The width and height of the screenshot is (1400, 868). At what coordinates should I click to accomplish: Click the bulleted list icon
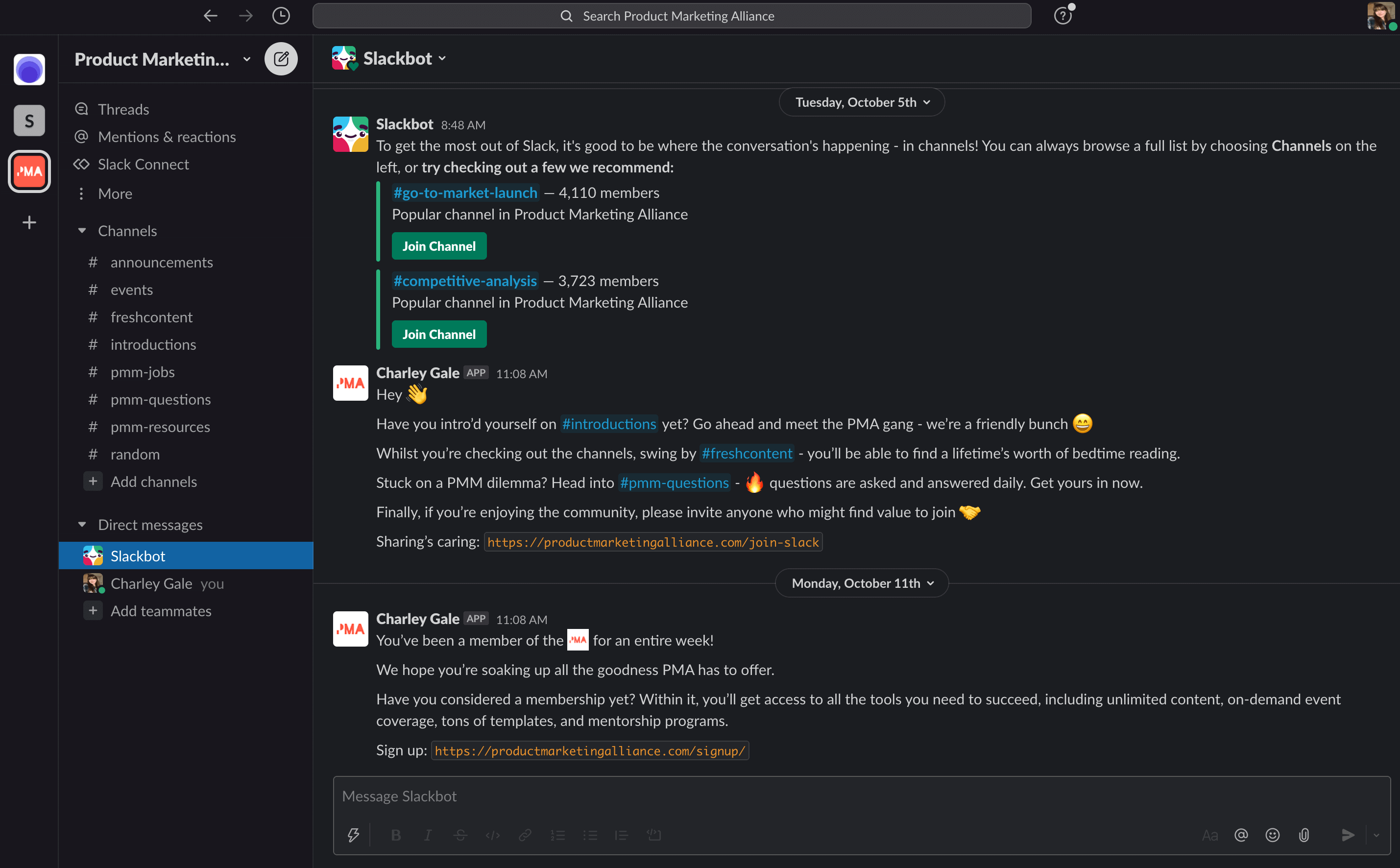tap(590, 833)
